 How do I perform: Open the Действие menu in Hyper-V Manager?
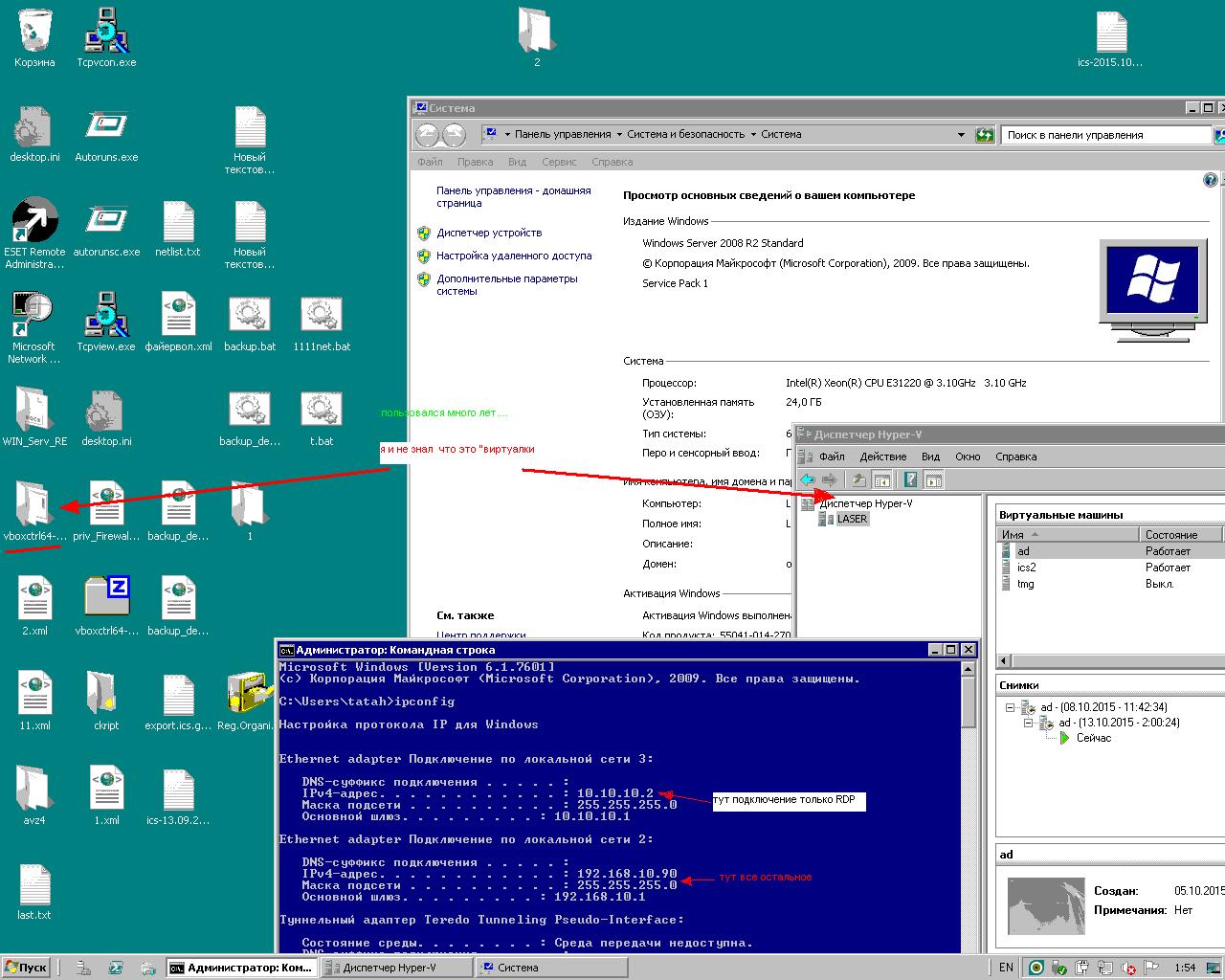(x=882, y=457)
